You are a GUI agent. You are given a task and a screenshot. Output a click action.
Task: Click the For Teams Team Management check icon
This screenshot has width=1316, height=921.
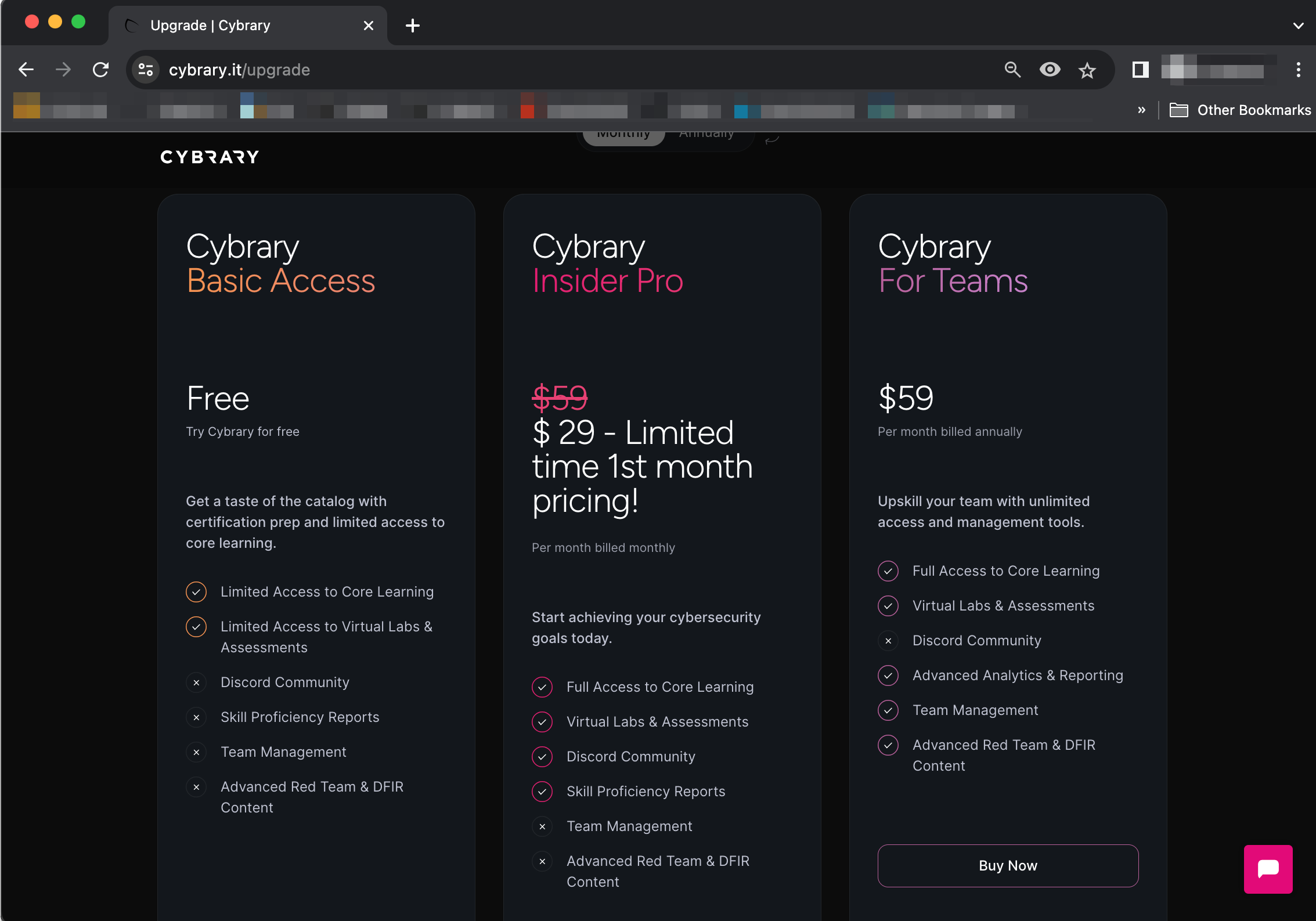(888, 710)
